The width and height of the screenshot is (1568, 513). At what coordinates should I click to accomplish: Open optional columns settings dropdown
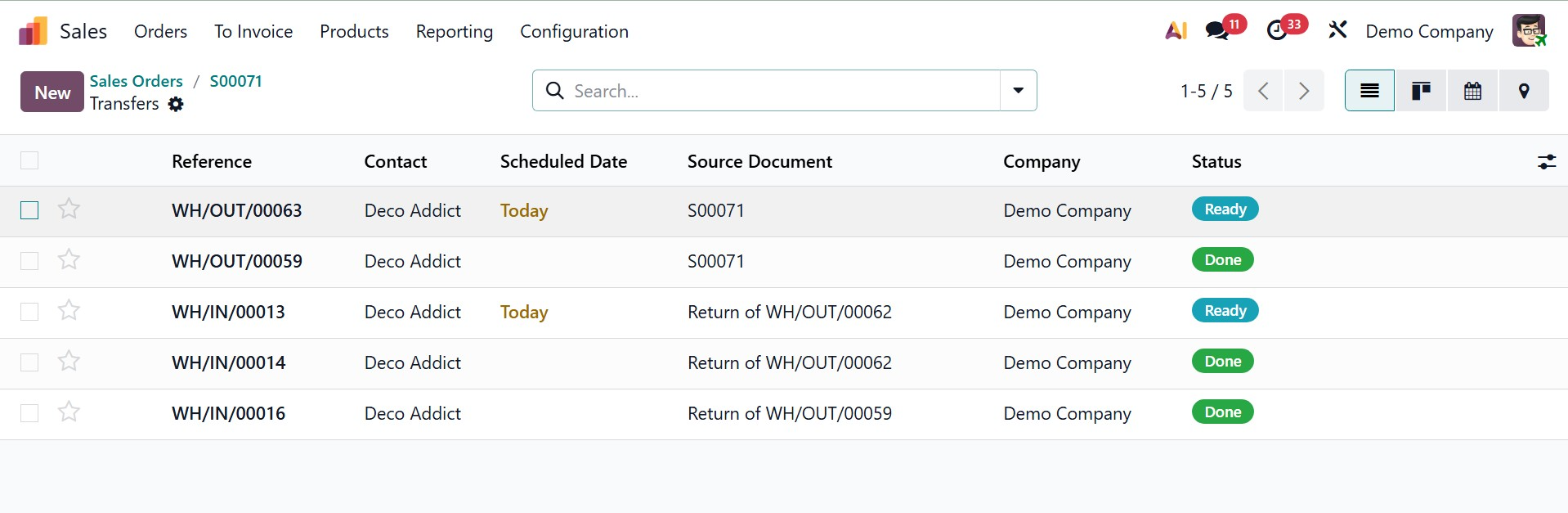(1546, 162)
